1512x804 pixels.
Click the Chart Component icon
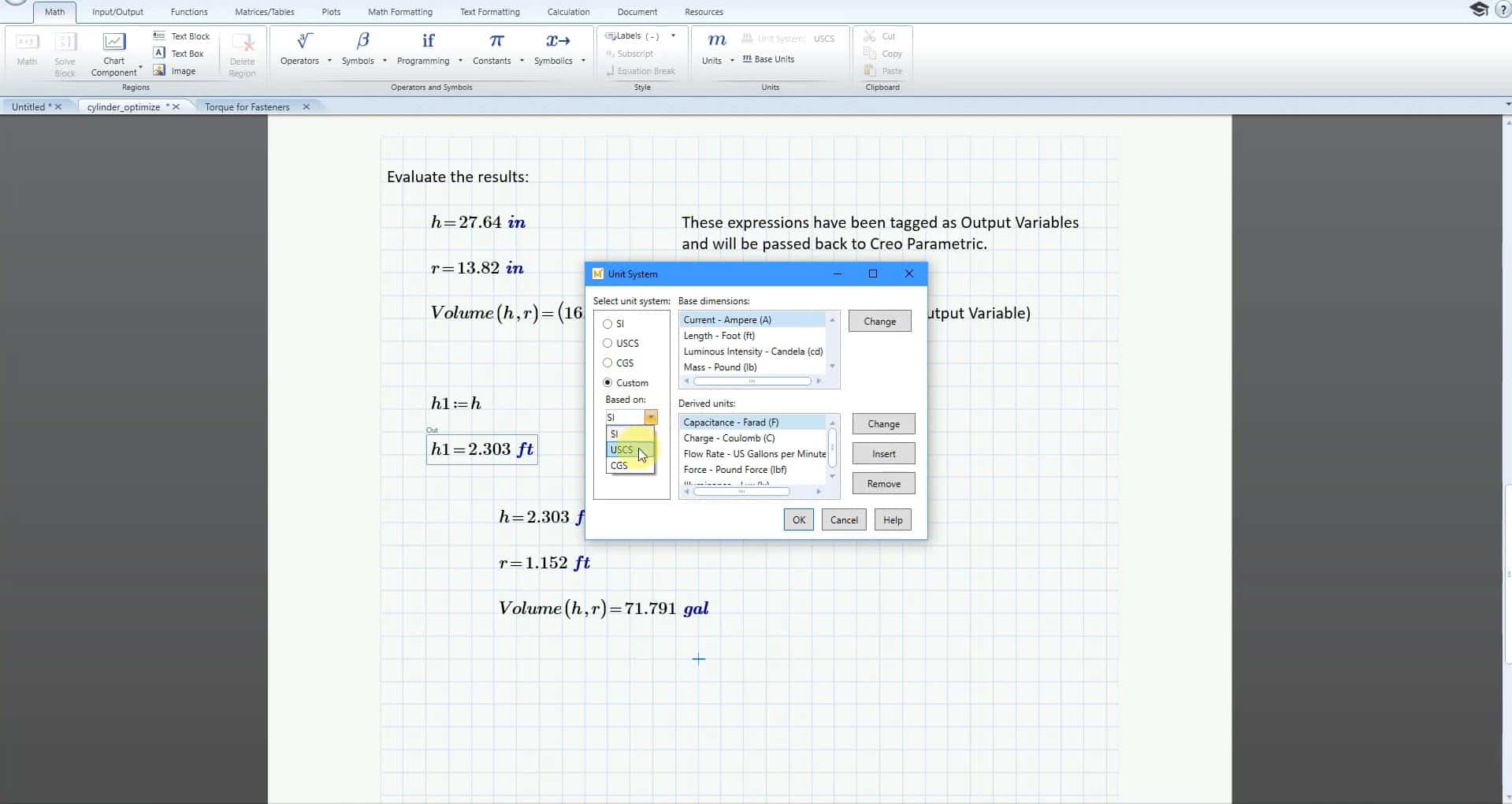pos(114,43)
